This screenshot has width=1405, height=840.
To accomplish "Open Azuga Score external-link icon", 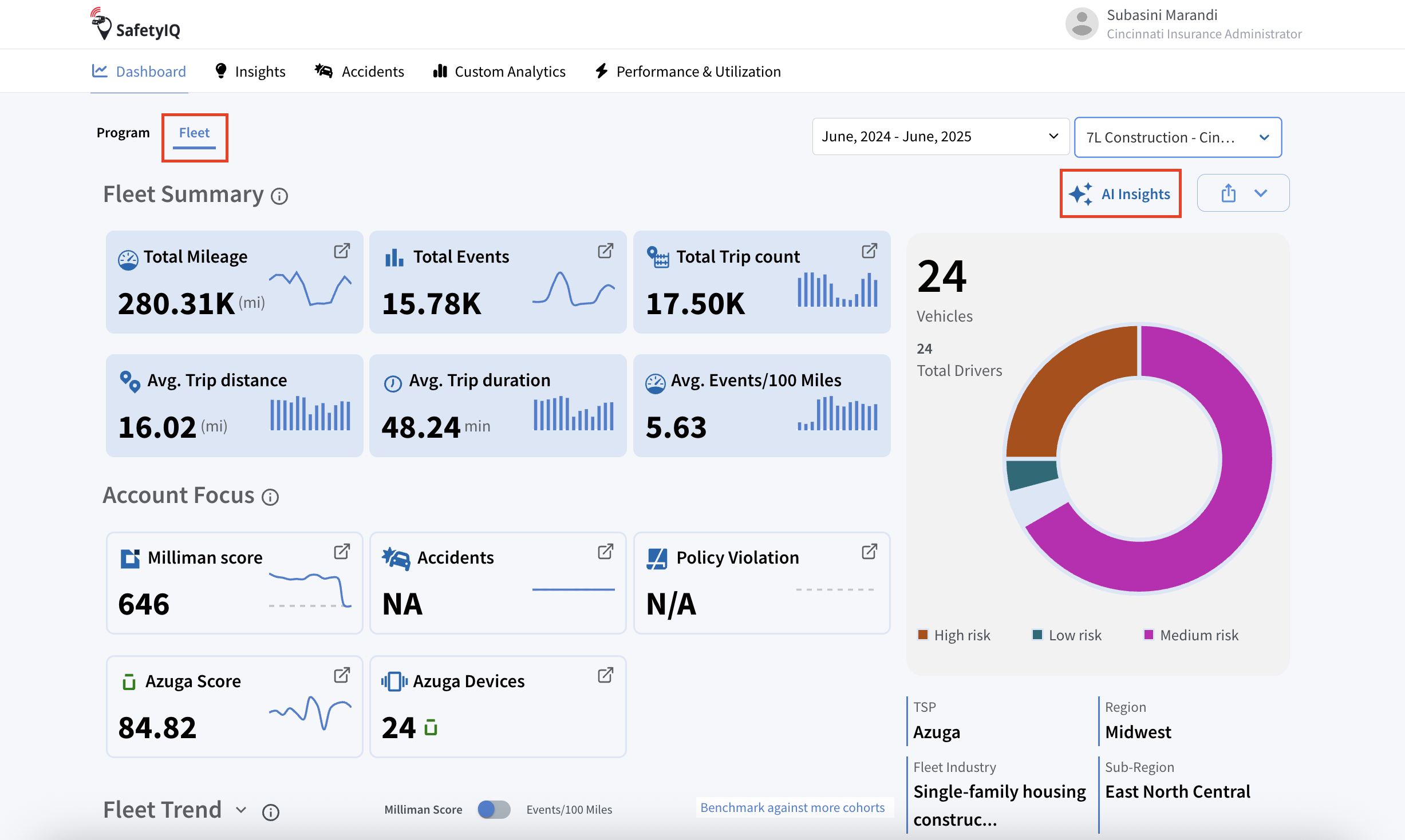I will point(342,675).
